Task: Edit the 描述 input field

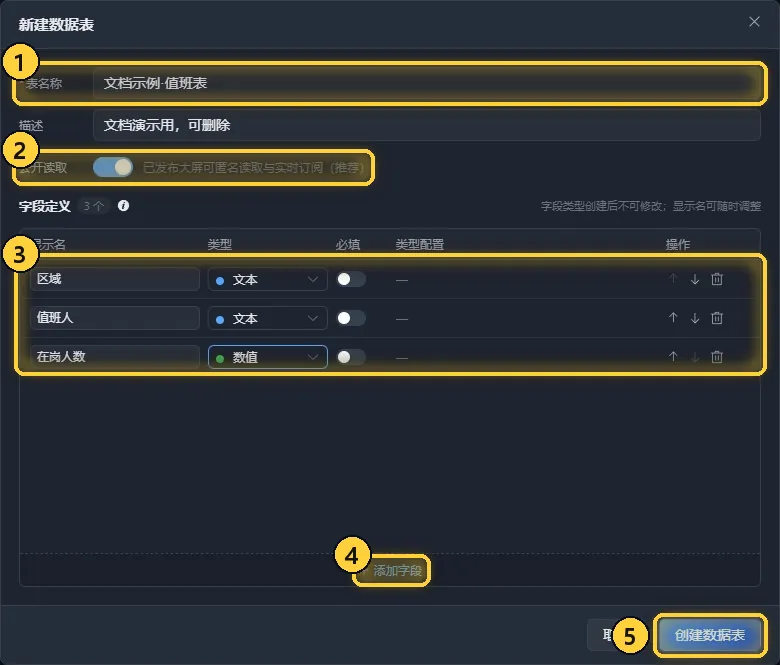Action: click(x=426, y=125)
